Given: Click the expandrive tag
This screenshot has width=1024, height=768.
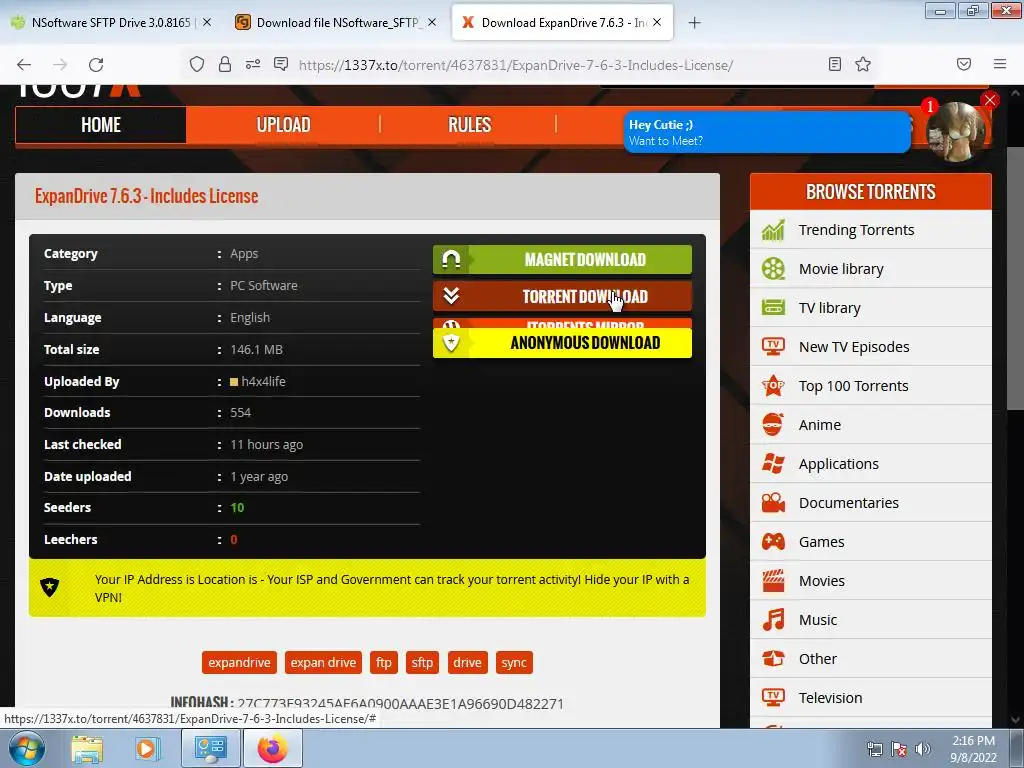Looking at the screenshot, I should 239,662.
